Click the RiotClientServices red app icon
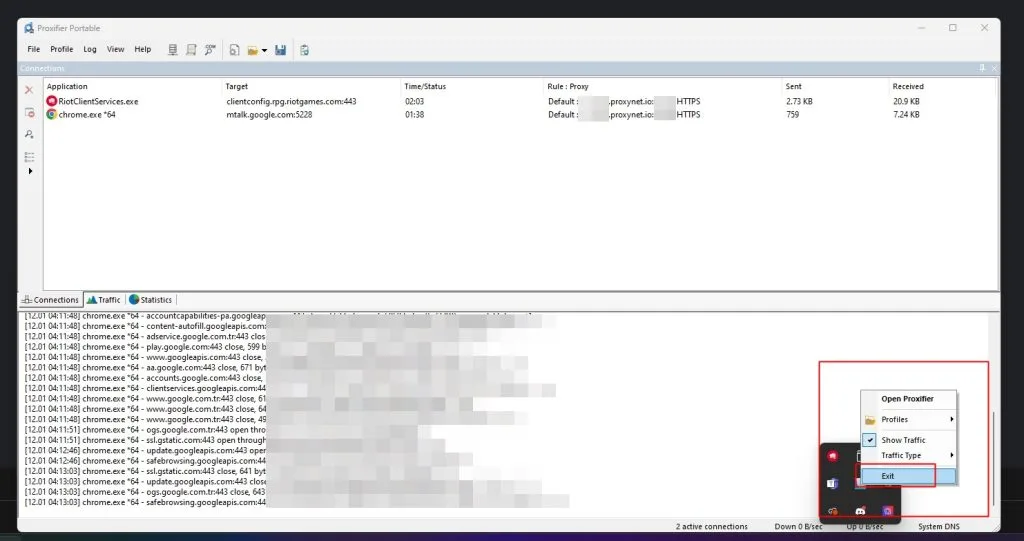The height and width of the screenshot is (541, 1024). 52,101
